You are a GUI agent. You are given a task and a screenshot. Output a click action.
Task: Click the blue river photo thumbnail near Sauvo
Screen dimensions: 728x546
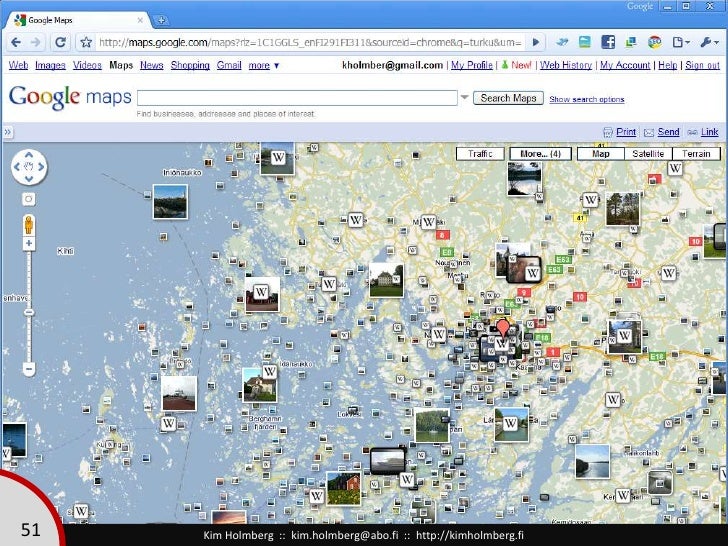(592, 462)
